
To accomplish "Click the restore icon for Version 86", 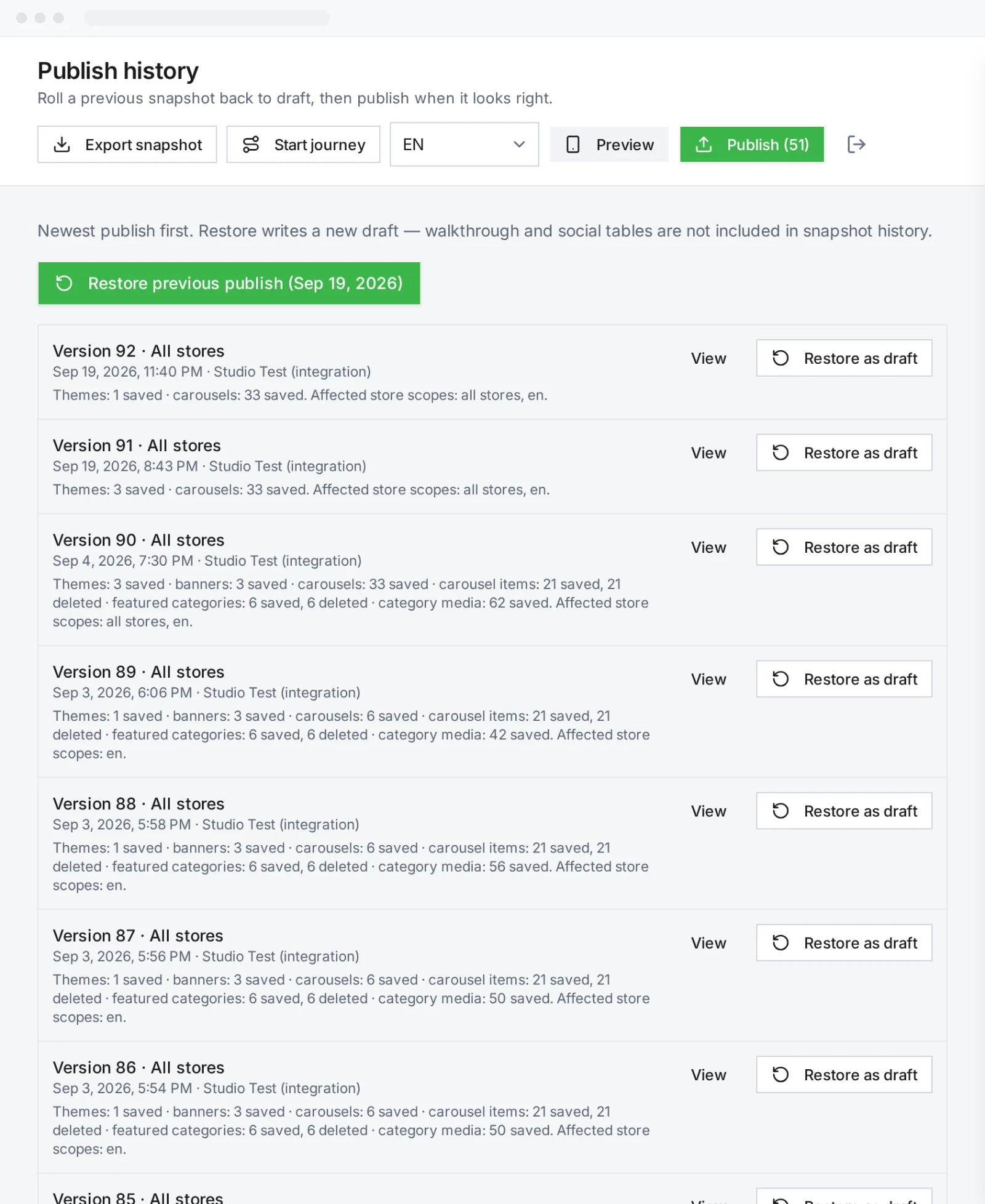I will 781,1075.
